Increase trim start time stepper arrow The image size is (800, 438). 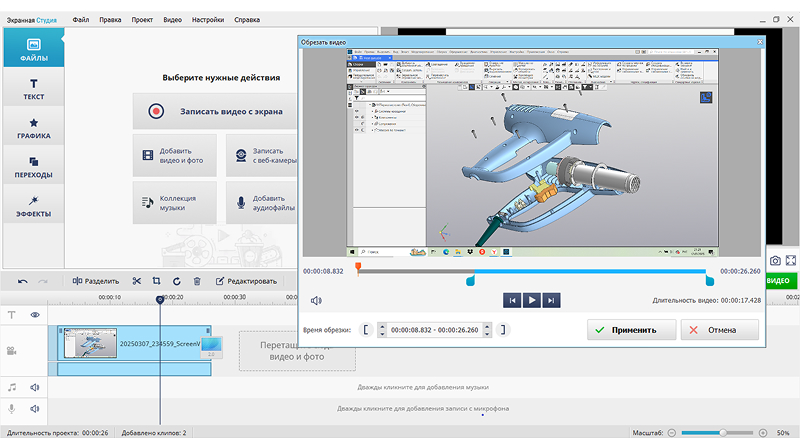[x=382, y=326]
